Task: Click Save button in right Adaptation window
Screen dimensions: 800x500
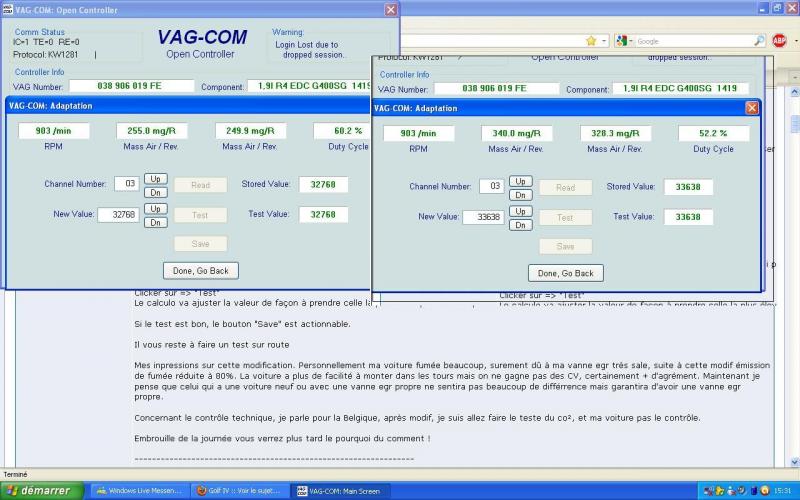Action: [x=565, y=246]
